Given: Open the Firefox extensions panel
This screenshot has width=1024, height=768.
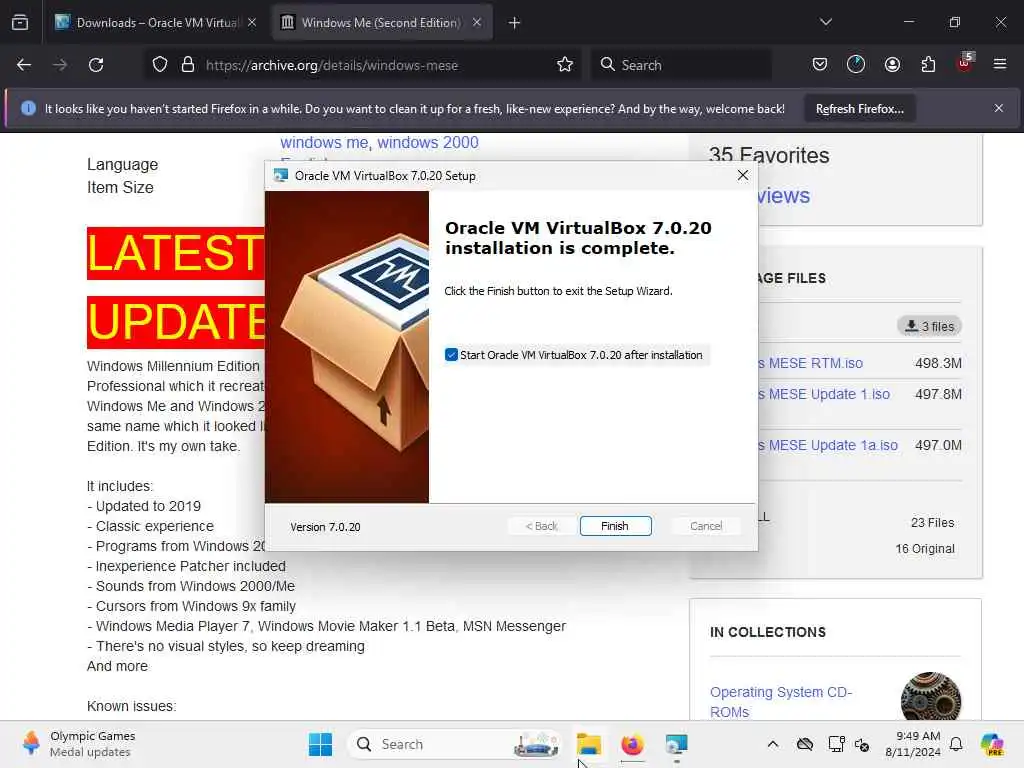Looking at the screenshot, I should pyautogui.click(x=928, y=64).
